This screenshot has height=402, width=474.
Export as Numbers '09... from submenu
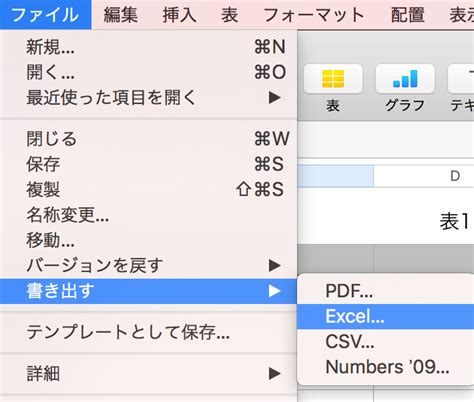(x=386, y=367)
